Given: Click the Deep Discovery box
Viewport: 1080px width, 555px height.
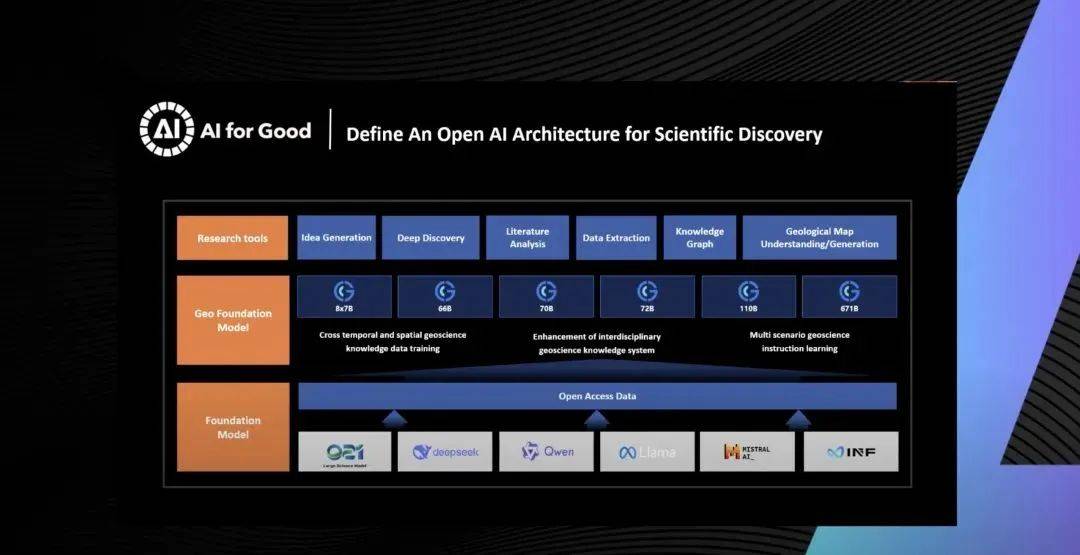Looking at the screenshot, I should click(x=431, y=238).
